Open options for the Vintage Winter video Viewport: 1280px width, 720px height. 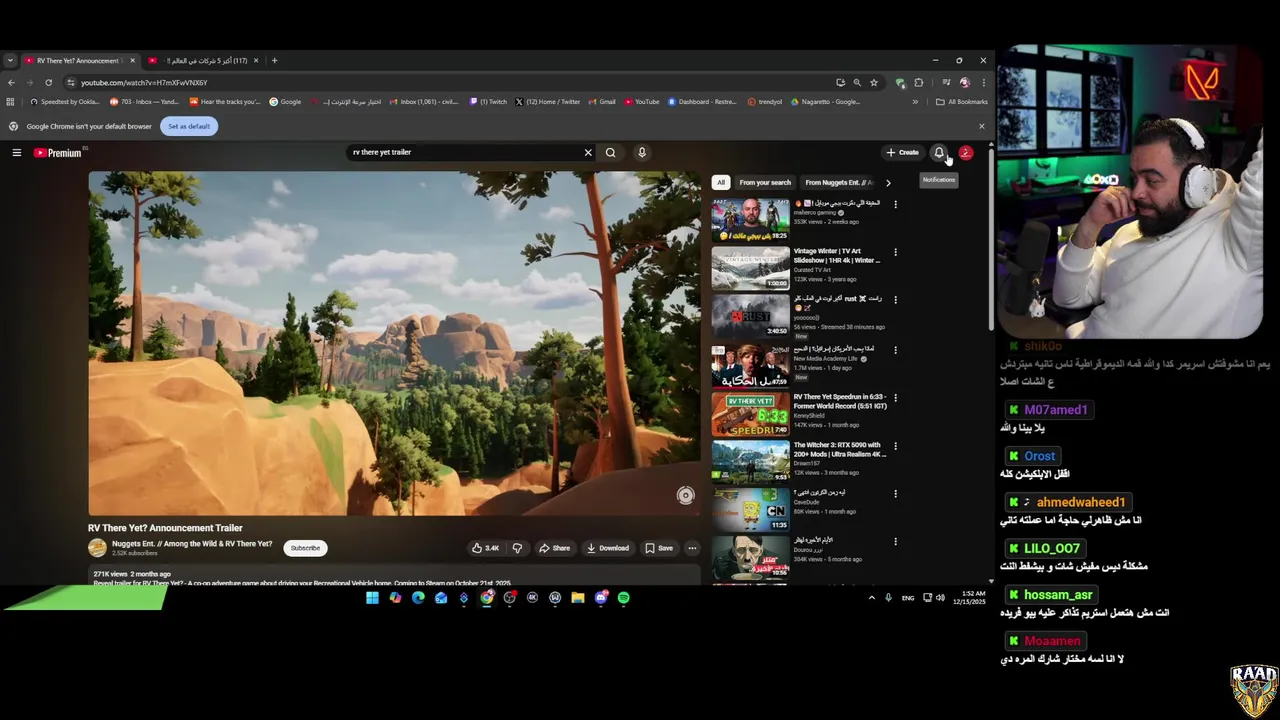click(x=895, y=252)
